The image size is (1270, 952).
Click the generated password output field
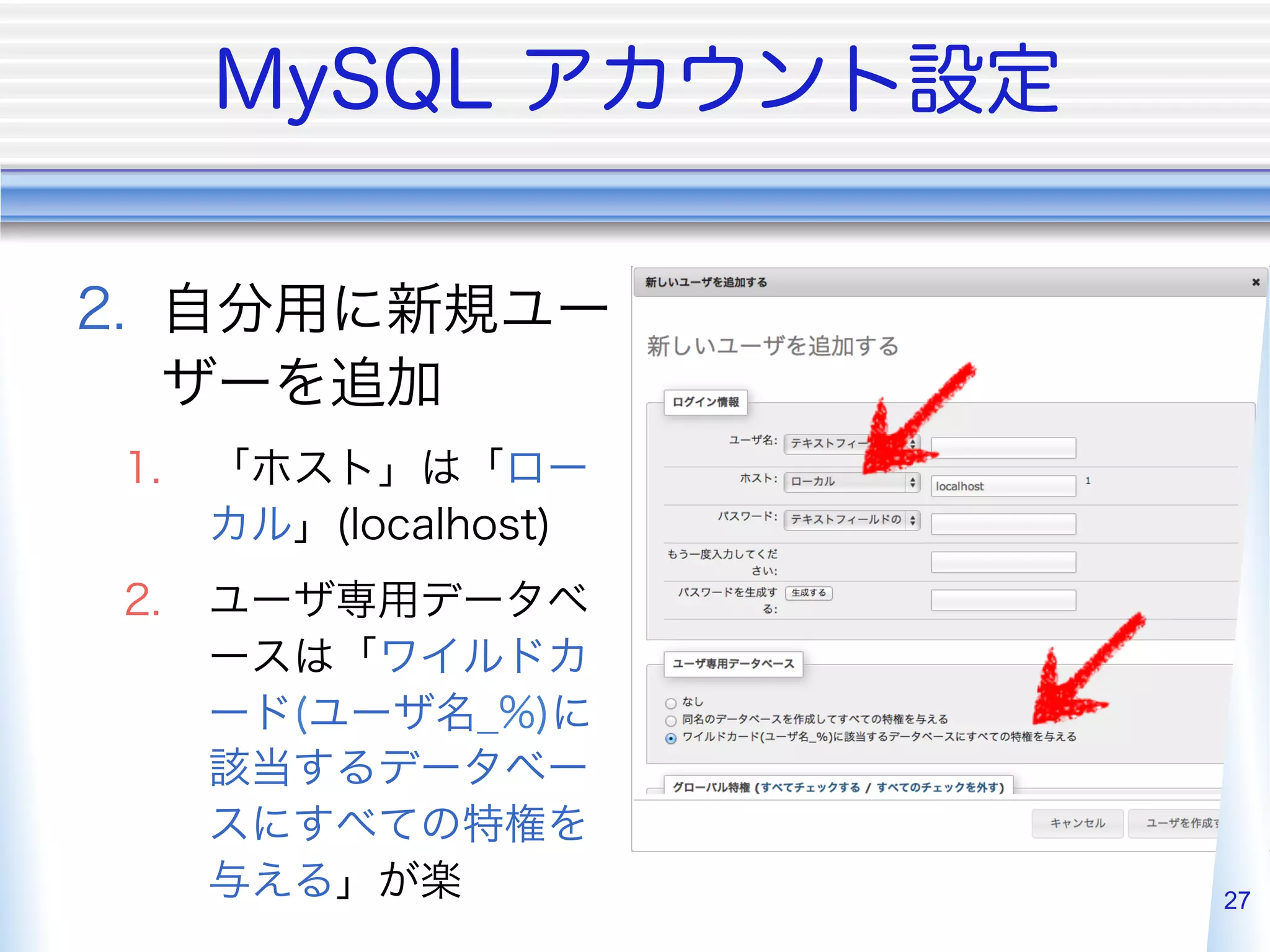(1003, 600)
